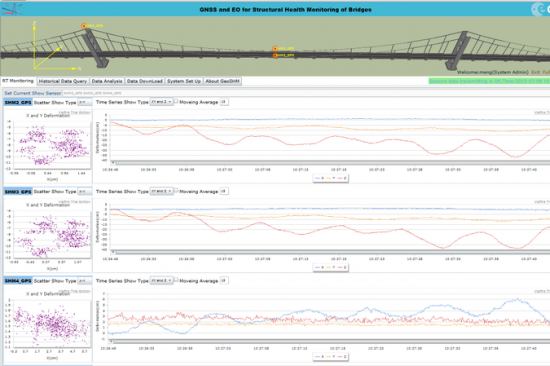Click the SHM2_GPS time series scrollbar handle
The height and width of the screenshot is (366, 550).
tap(113, 162)
